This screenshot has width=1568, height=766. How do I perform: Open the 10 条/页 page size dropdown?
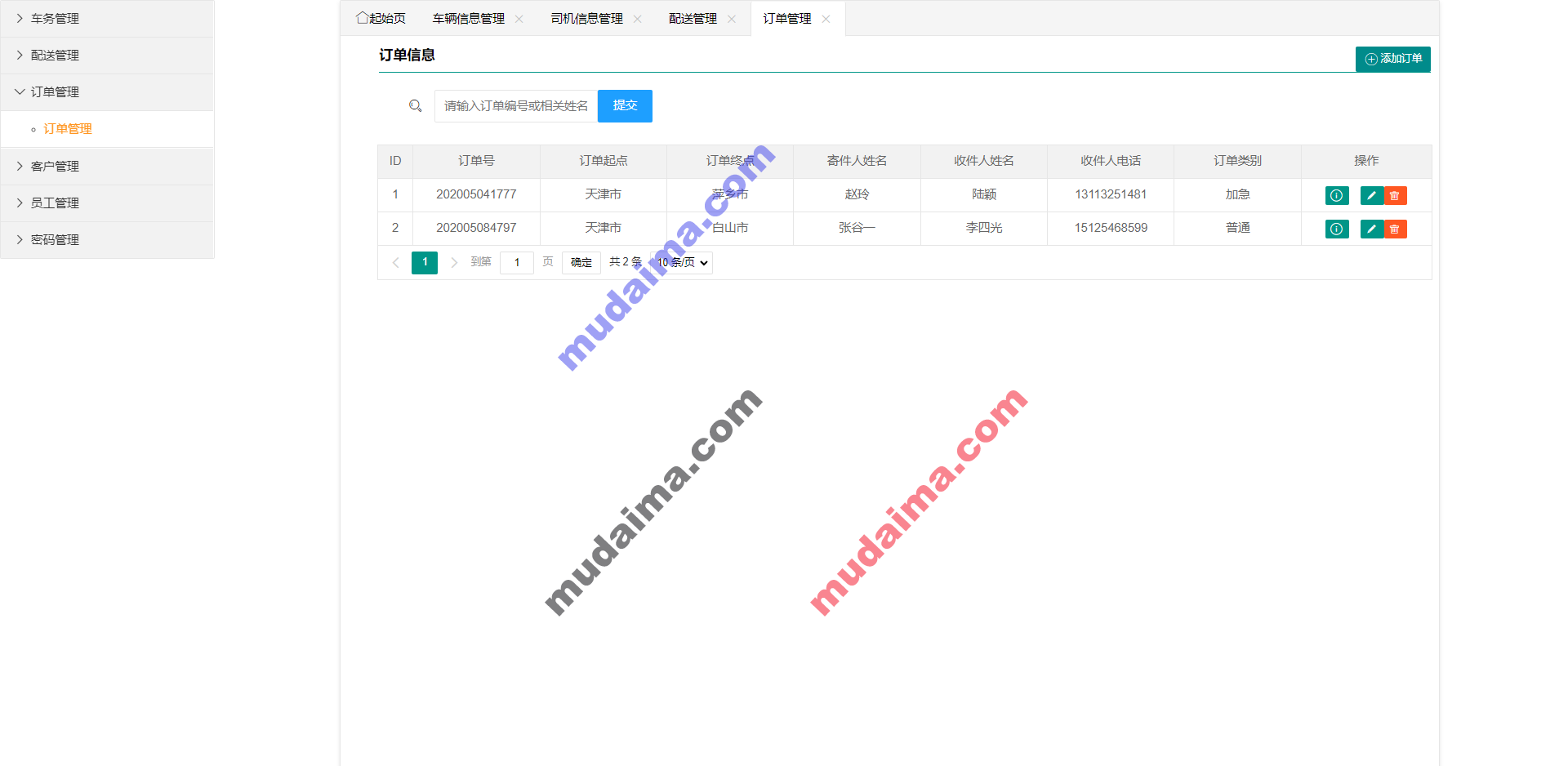[683, 262]
